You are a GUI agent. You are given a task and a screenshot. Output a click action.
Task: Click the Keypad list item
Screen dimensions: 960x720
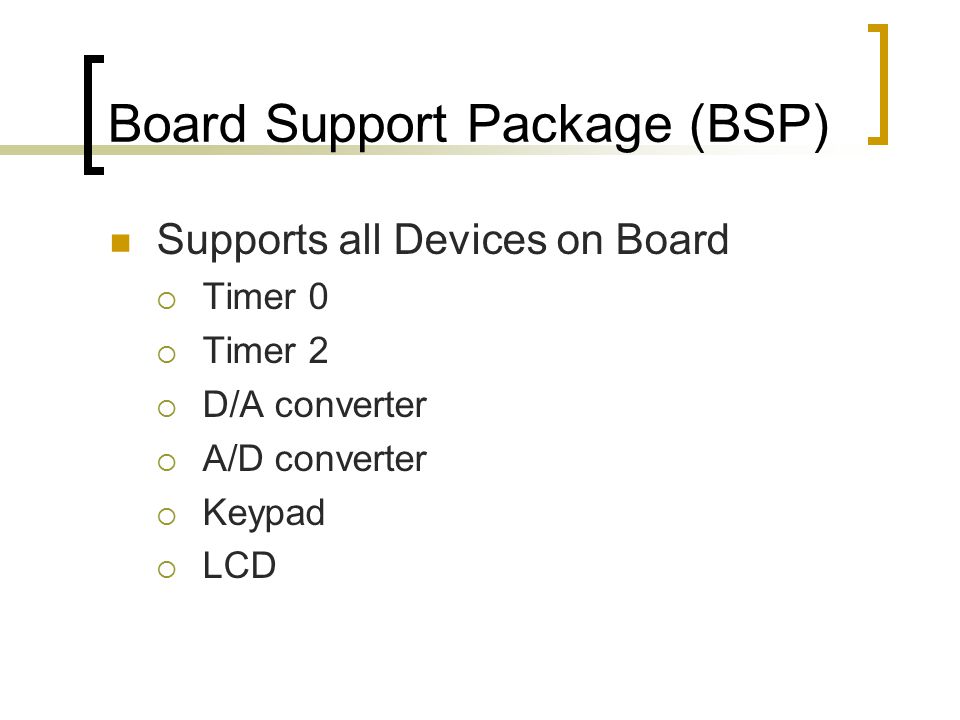point(263,514)
